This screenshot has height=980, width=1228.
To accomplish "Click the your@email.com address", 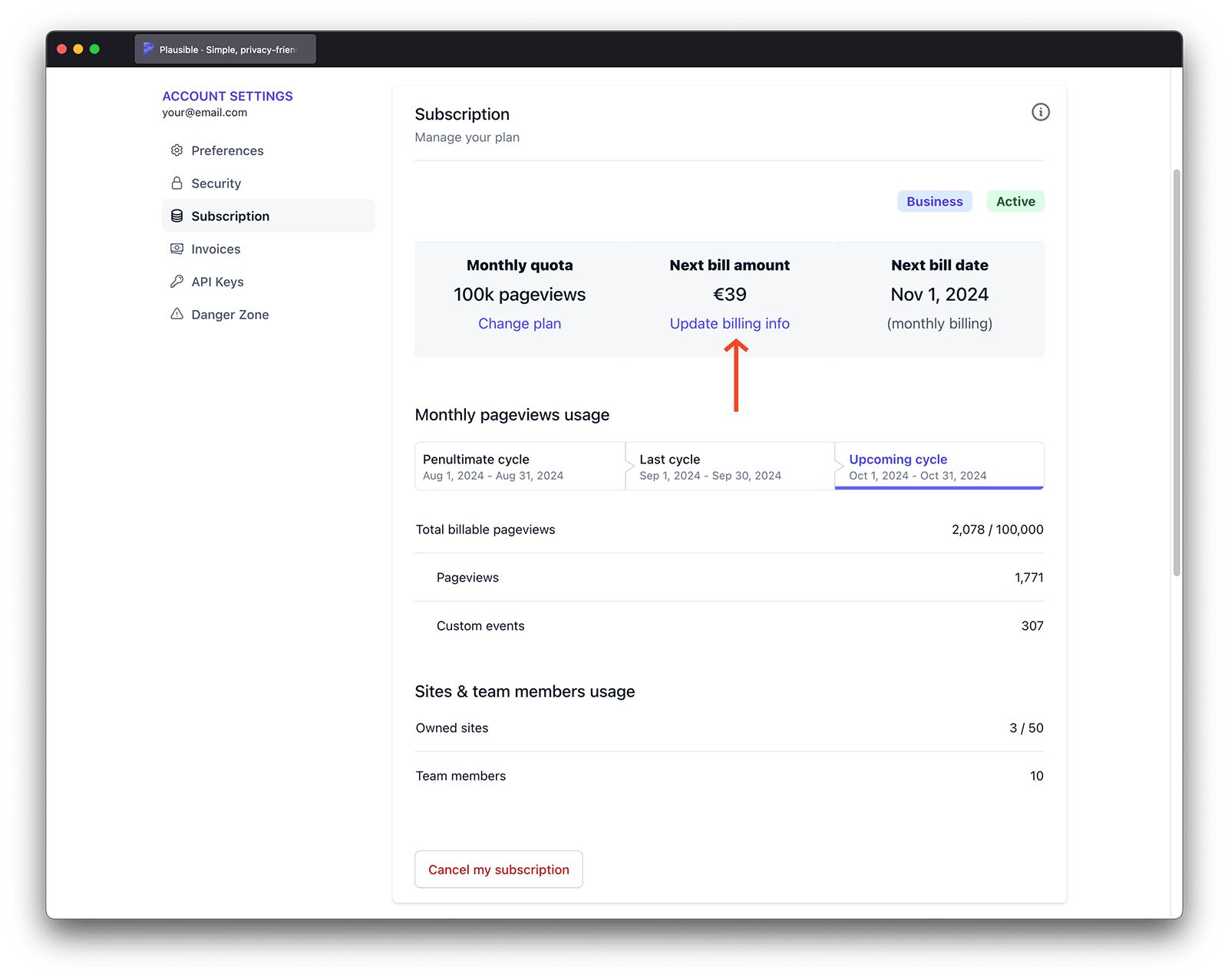I will point(203,112).
